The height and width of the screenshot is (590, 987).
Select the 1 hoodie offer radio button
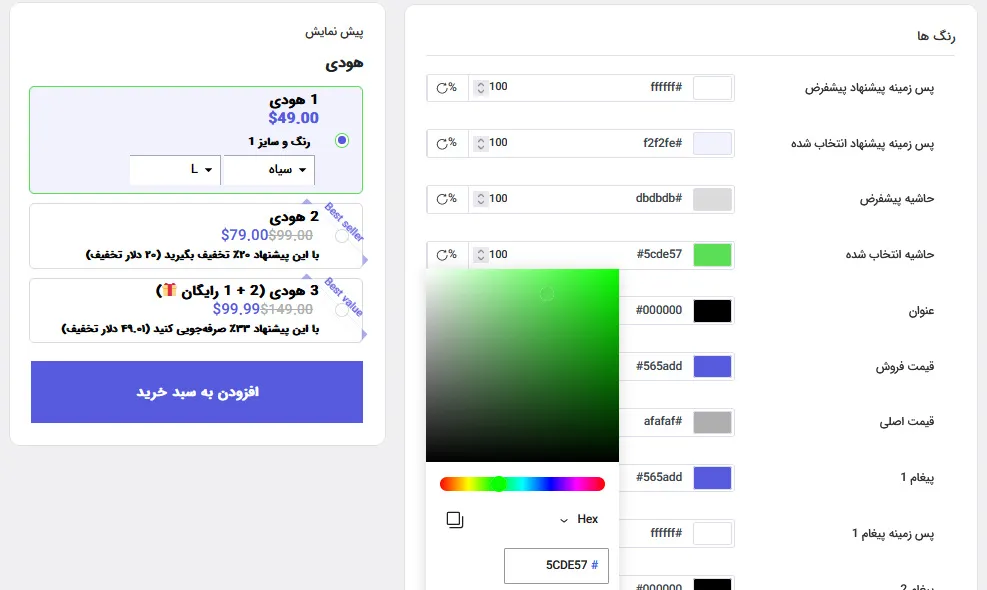(342, 140)
